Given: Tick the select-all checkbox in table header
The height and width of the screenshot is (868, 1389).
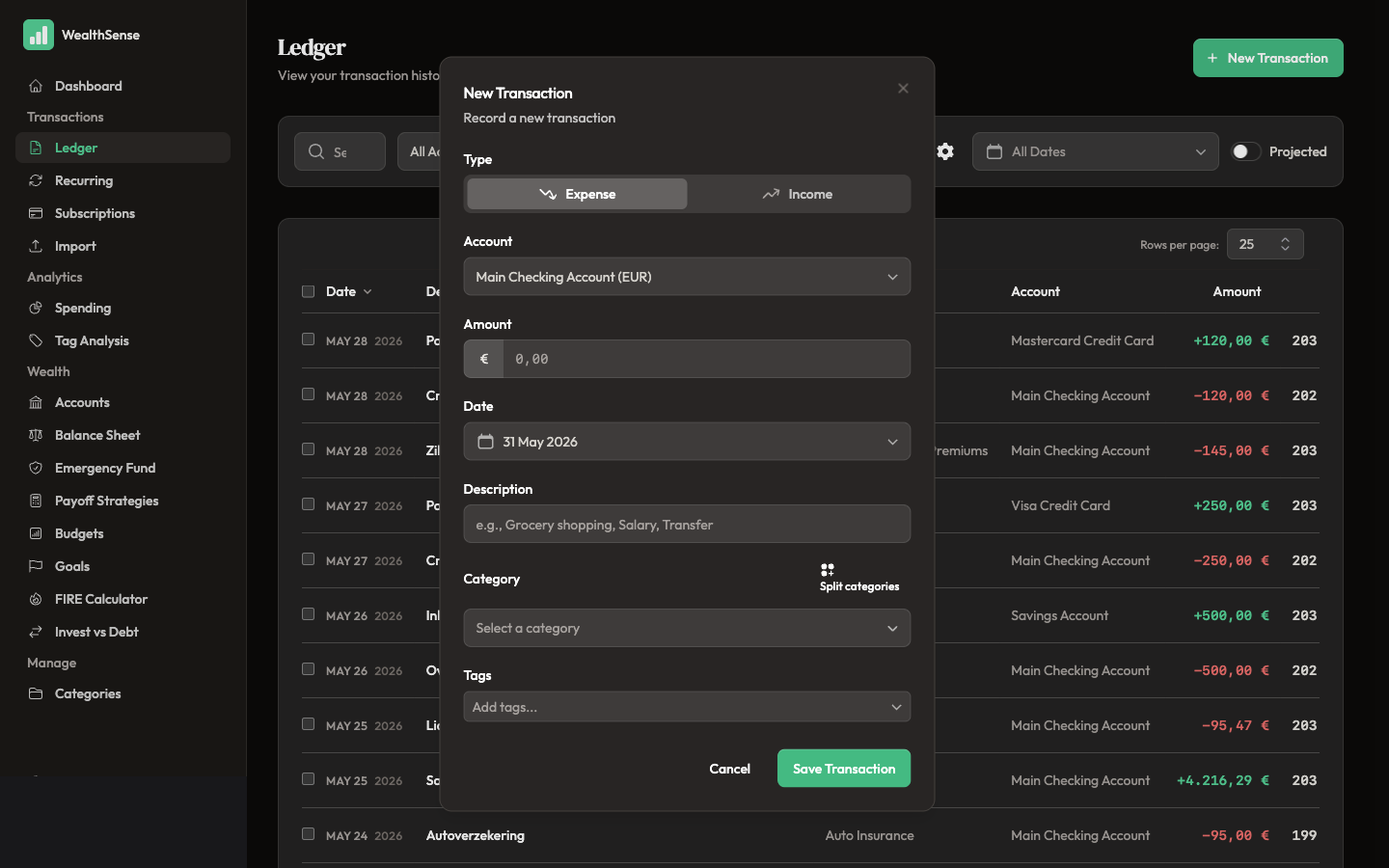Looking at the screenshot, I should point(308,291).
